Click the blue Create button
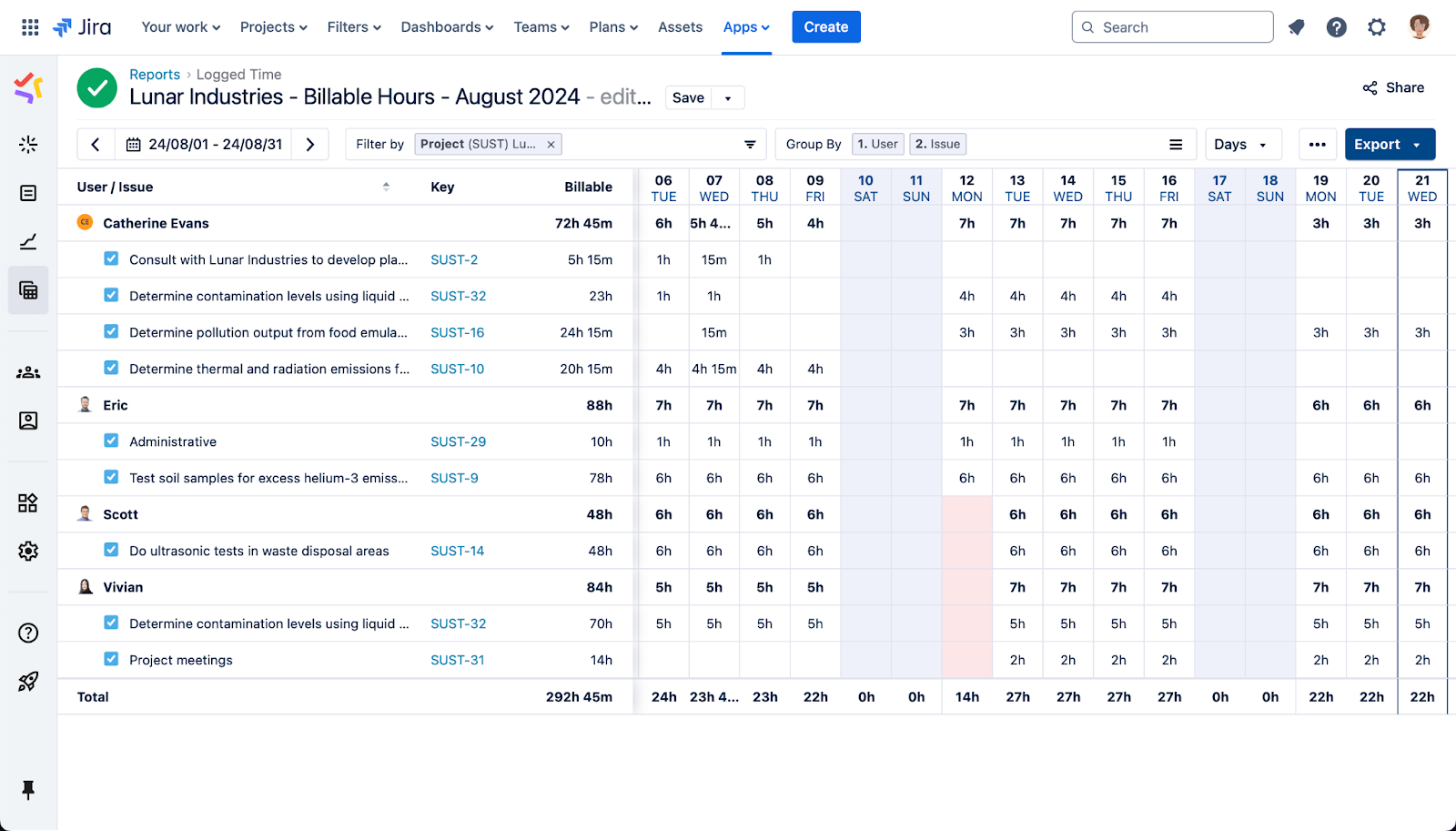 [825, 27]
